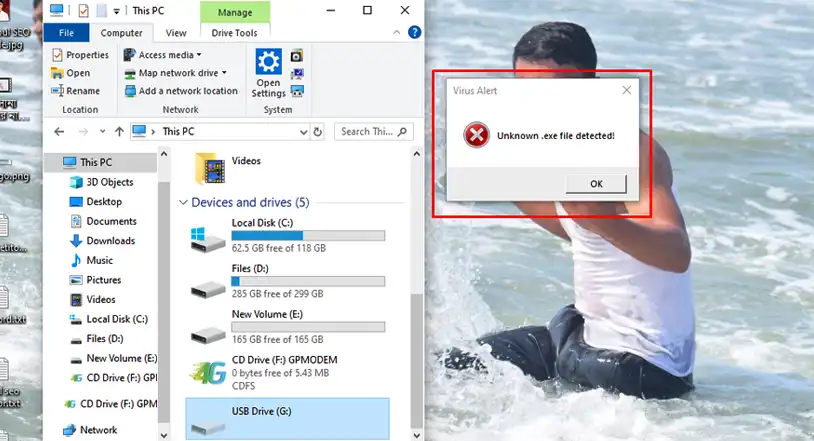The image size is (814, 441).
Task: Click OK in the Virus Alert dialog
Action: (596, 184)
